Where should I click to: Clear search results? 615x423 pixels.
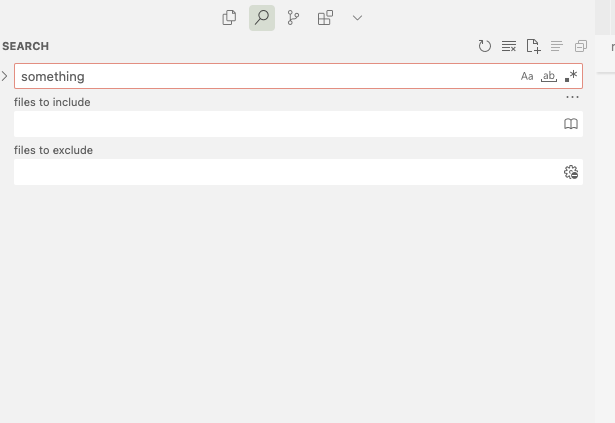pyautogui.click(x=509, y=46)
